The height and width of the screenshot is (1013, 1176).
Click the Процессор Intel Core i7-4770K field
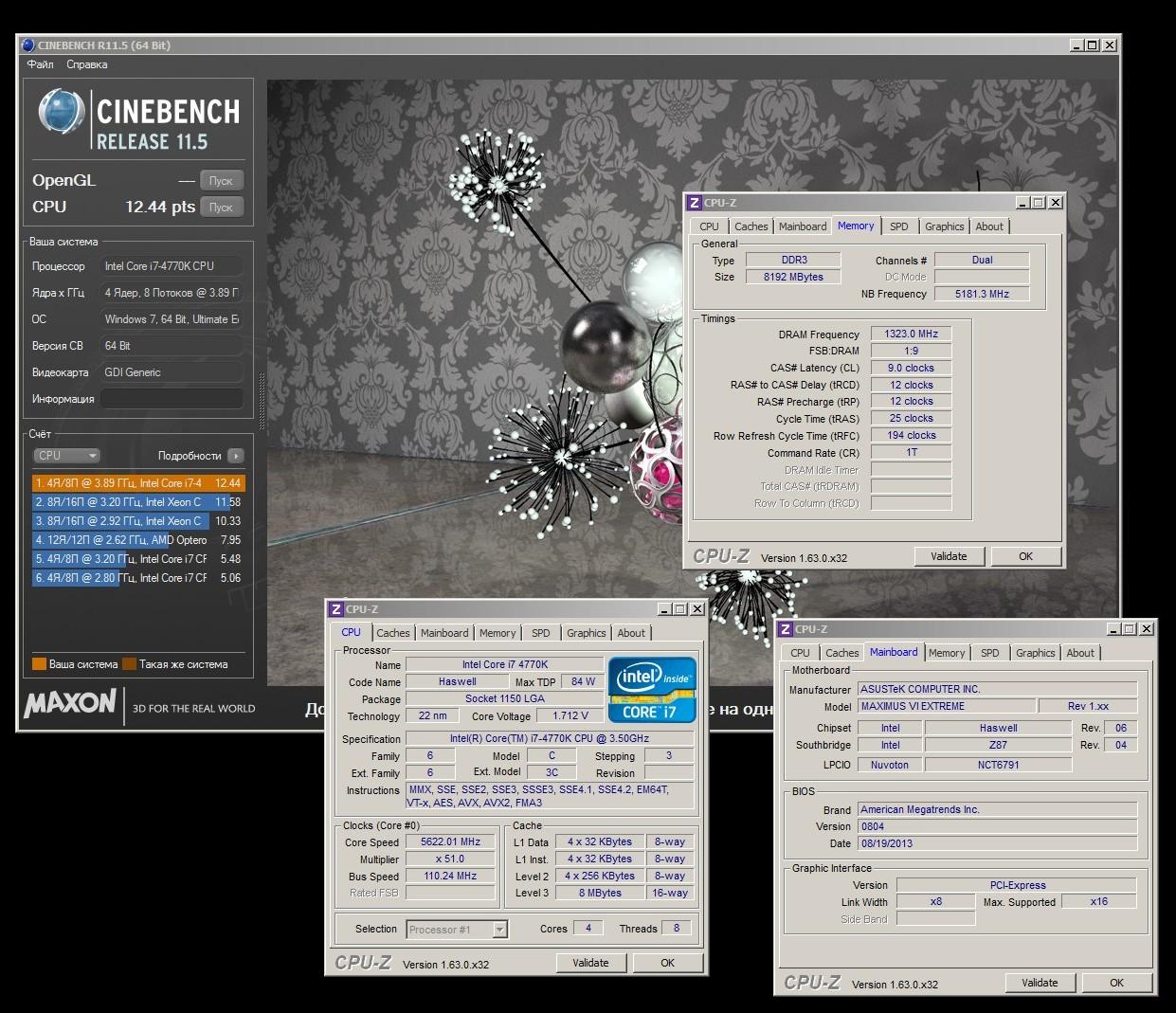[172, 266]
